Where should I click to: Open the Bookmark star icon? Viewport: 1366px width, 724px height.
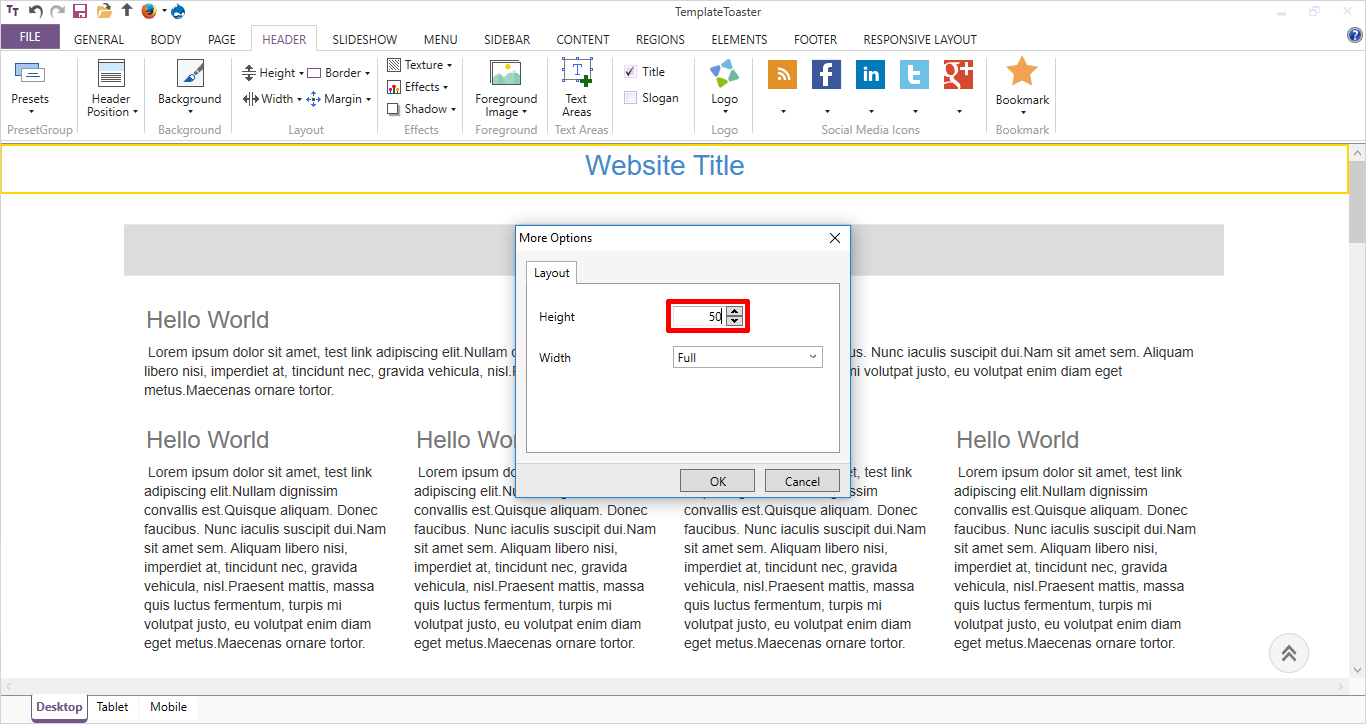click(x=1022, y=74)
